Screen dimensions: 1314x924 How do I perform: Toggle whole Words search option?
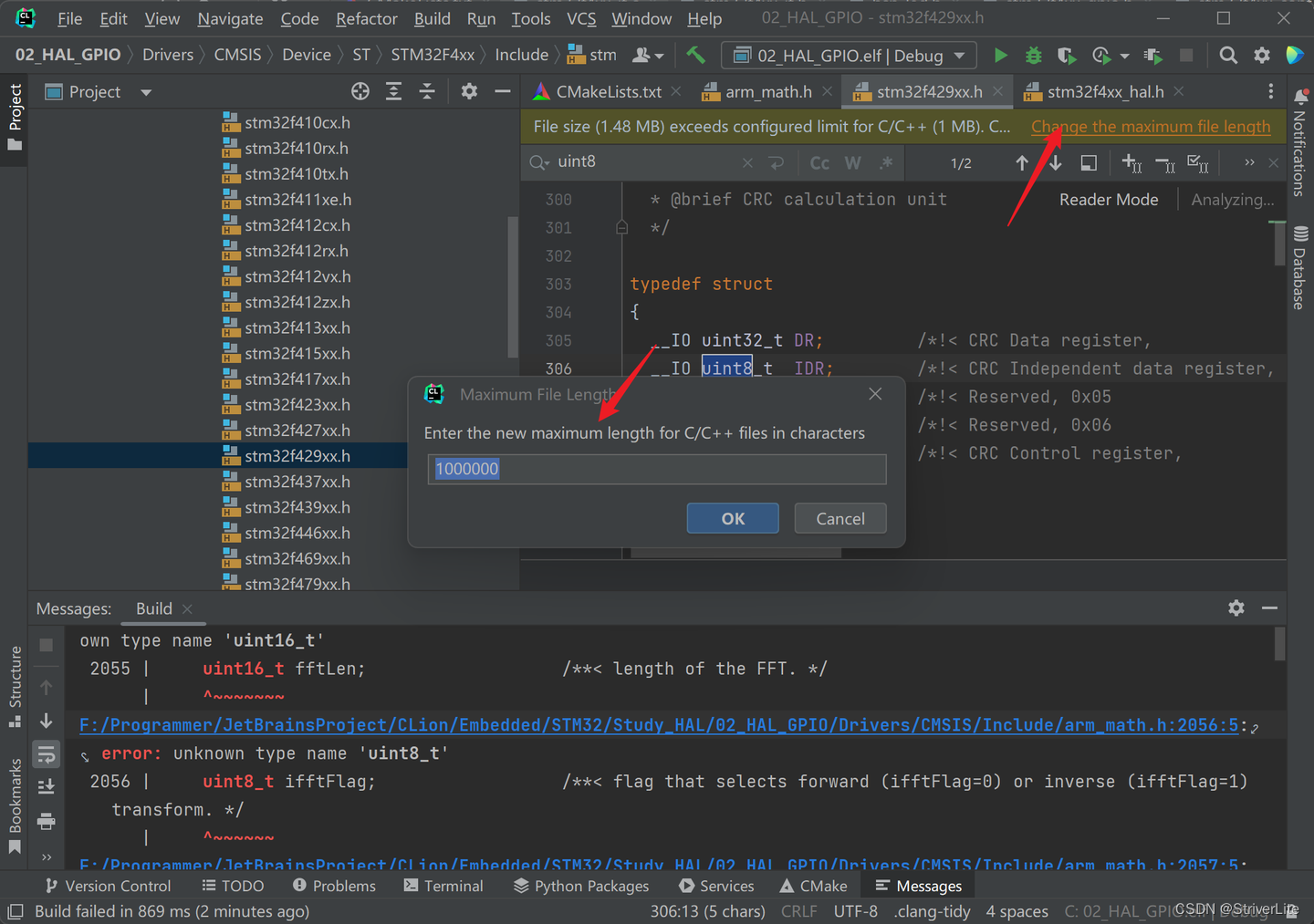(852, 162)
